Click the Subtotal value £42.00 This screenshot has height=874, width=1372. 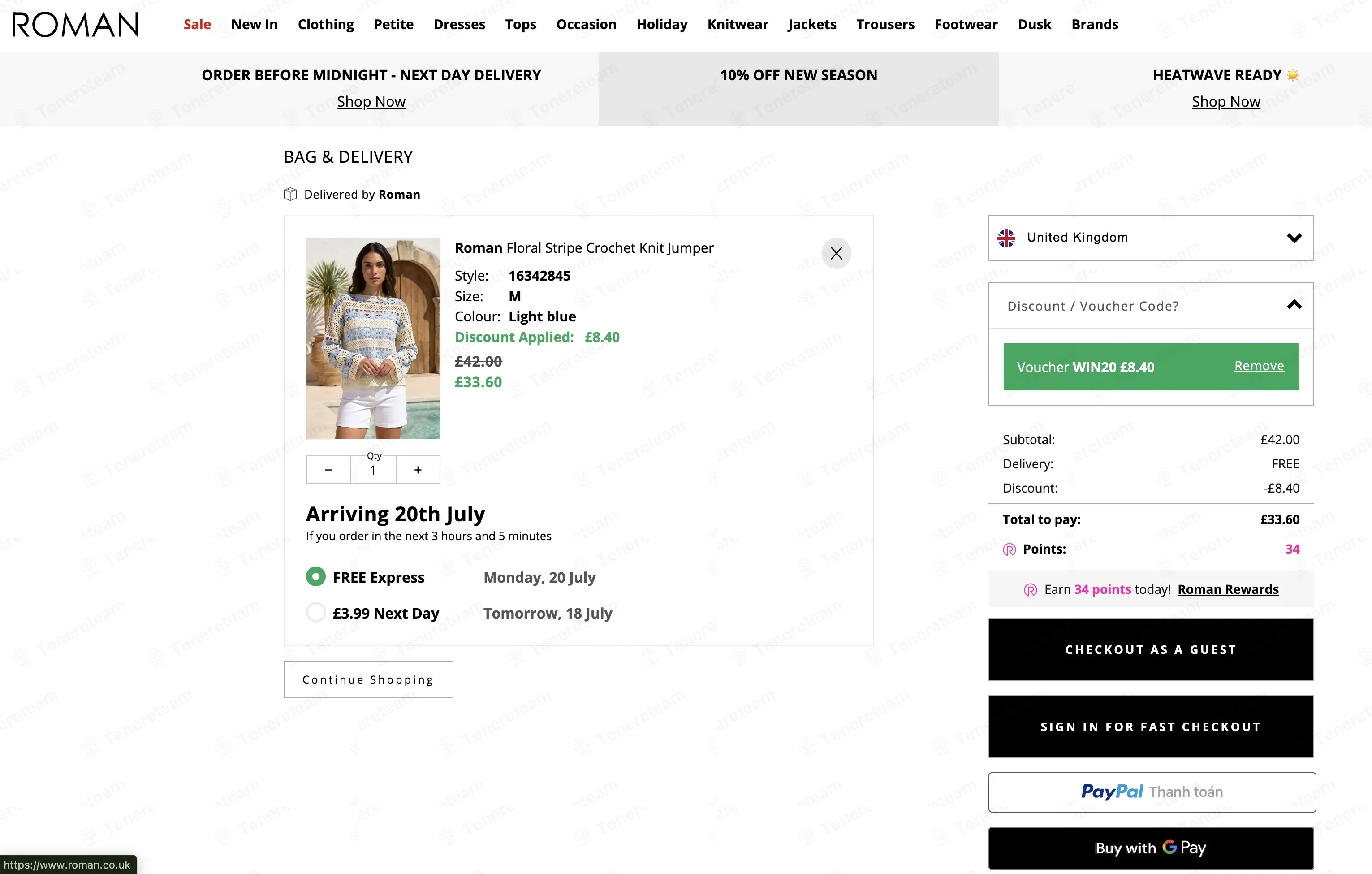pos(1280,440)
